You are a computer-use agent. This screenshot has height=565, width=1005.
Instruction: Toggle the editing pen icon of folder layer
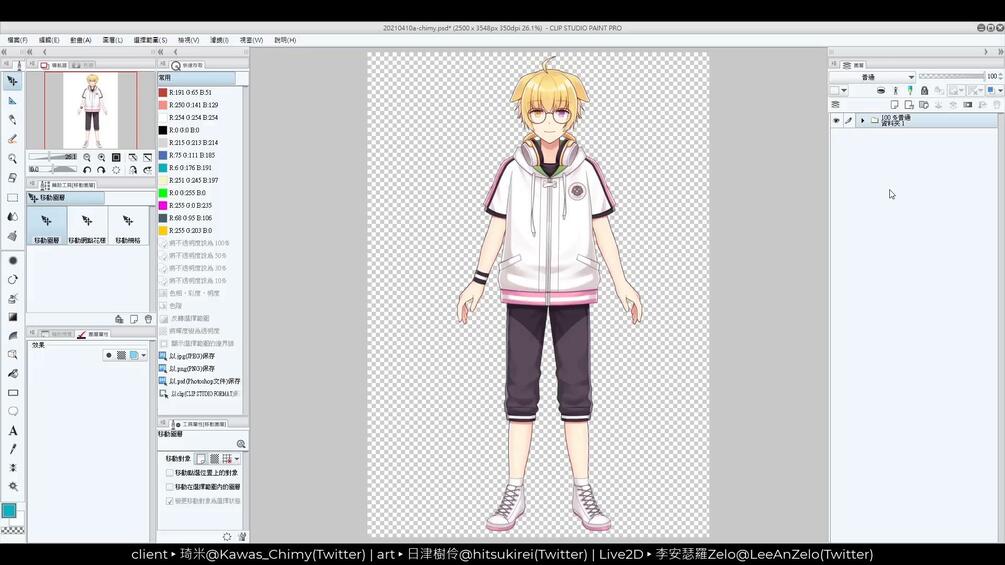point(849,120)
